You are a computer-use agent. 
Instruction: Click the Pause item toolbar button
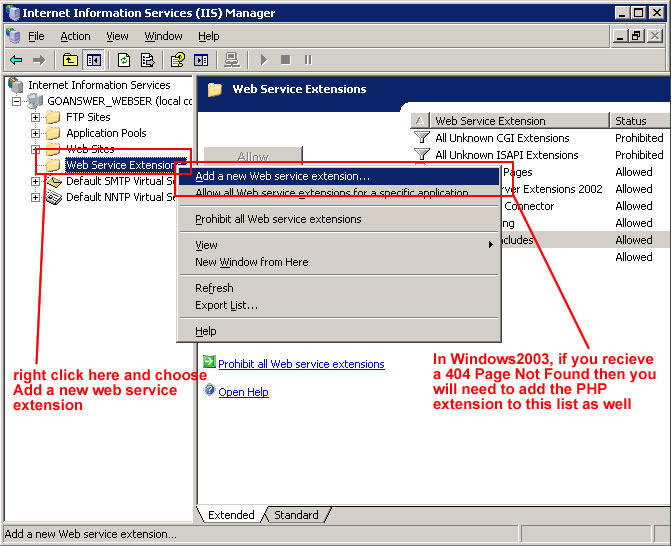click(x=308, y=60)
